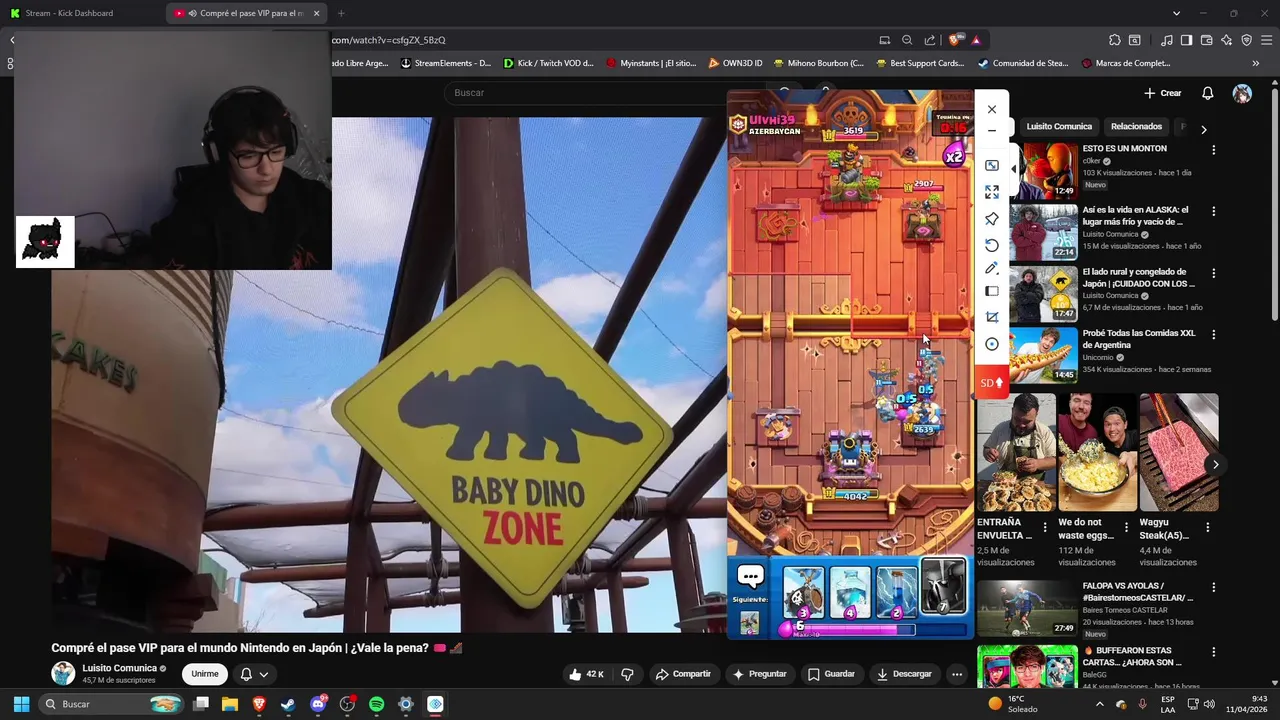1280x720 pixels.
Task: Click the zoom magnifier icon in address bar
Action: tap(907, 40)
